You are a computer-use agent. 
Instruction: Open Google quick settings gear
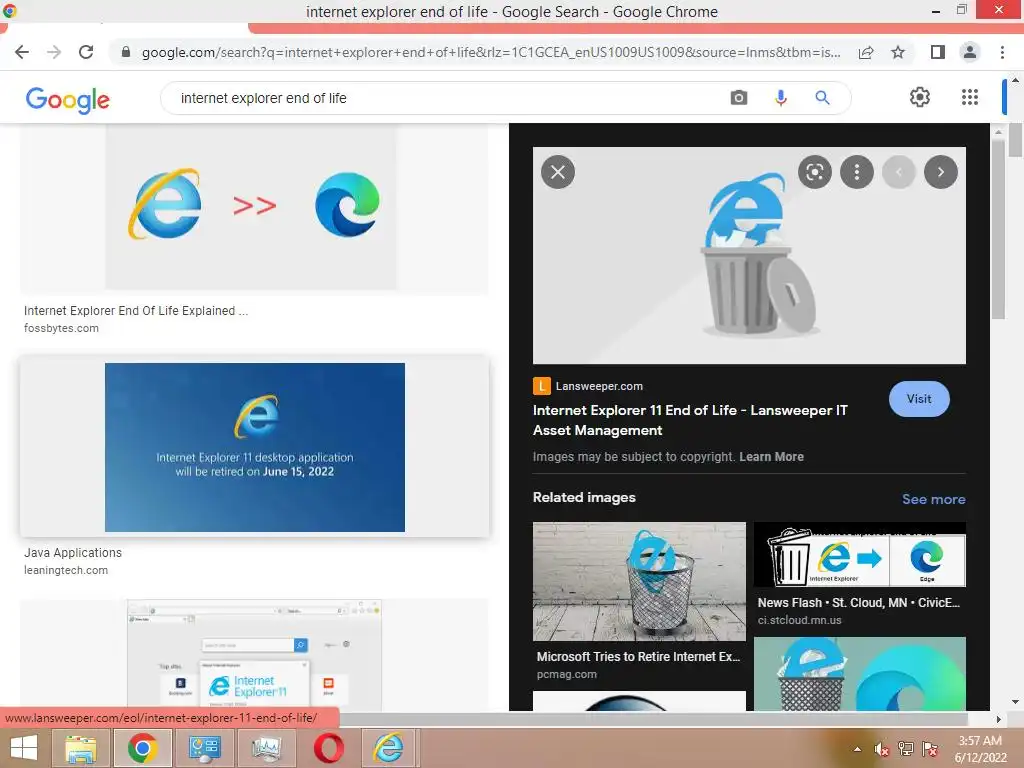pos(920,97)
